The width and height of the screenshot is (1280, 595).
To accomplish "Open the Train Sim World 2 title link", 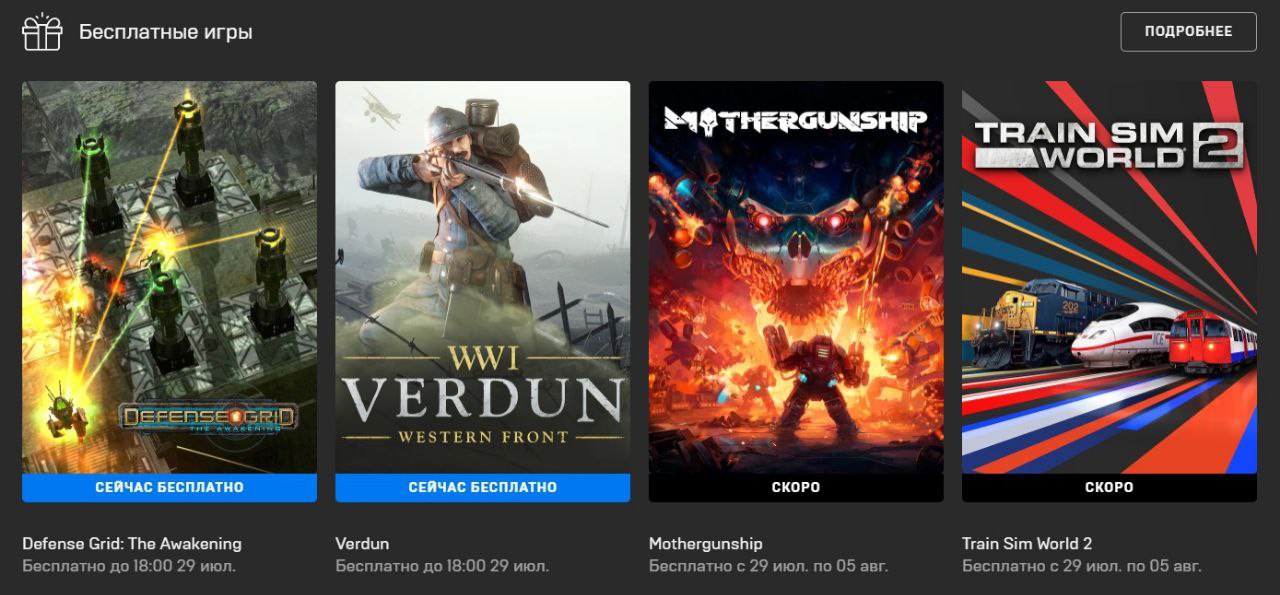I will [x=1027, y=544].
